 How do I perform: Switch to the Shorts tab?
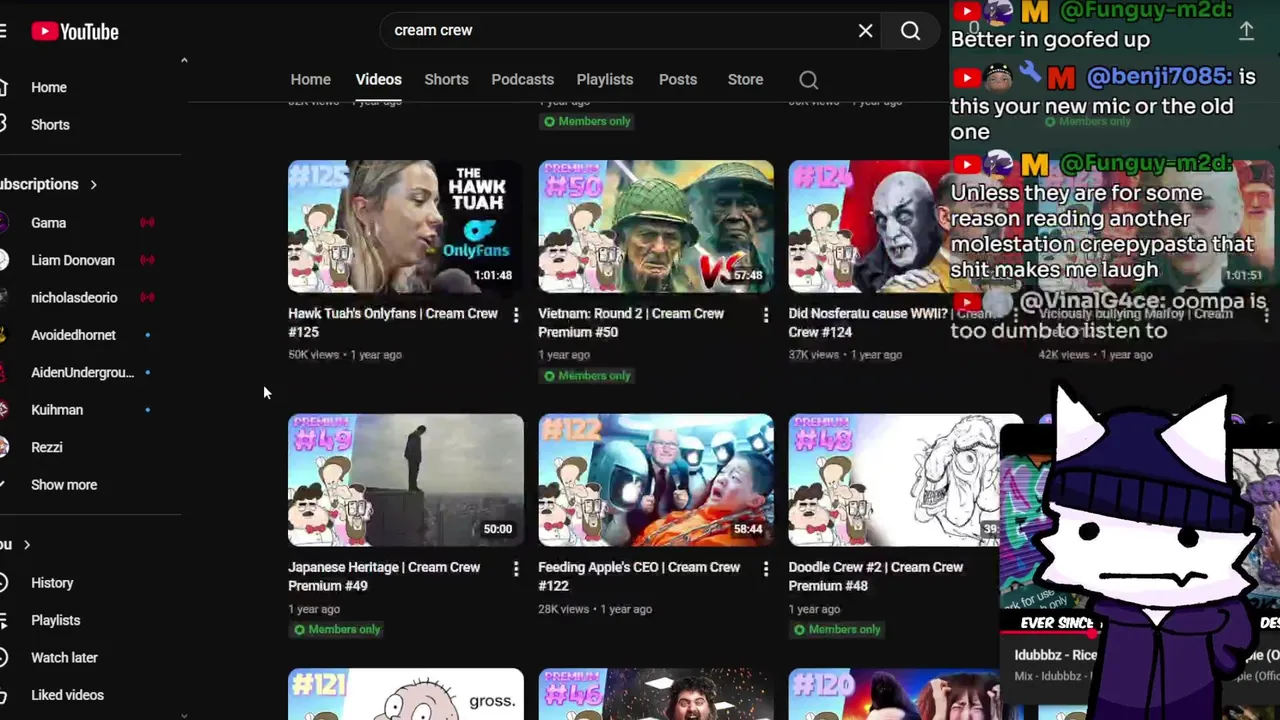pyautogui.click(x=446, y=79)
